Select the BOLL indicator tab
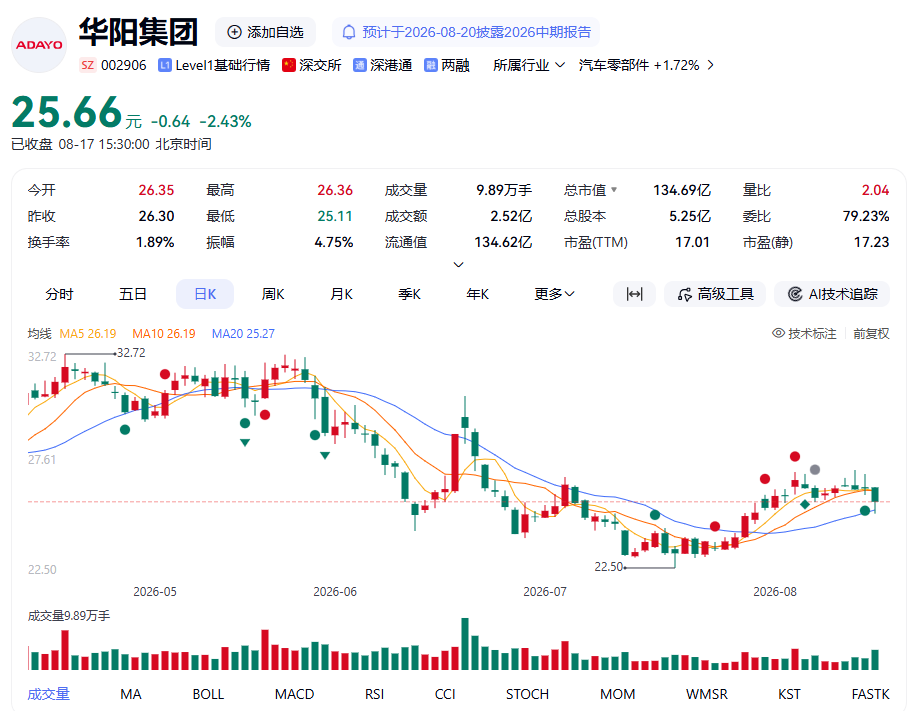The height and width of the screenshot is (711, 909). coord(208,694)
